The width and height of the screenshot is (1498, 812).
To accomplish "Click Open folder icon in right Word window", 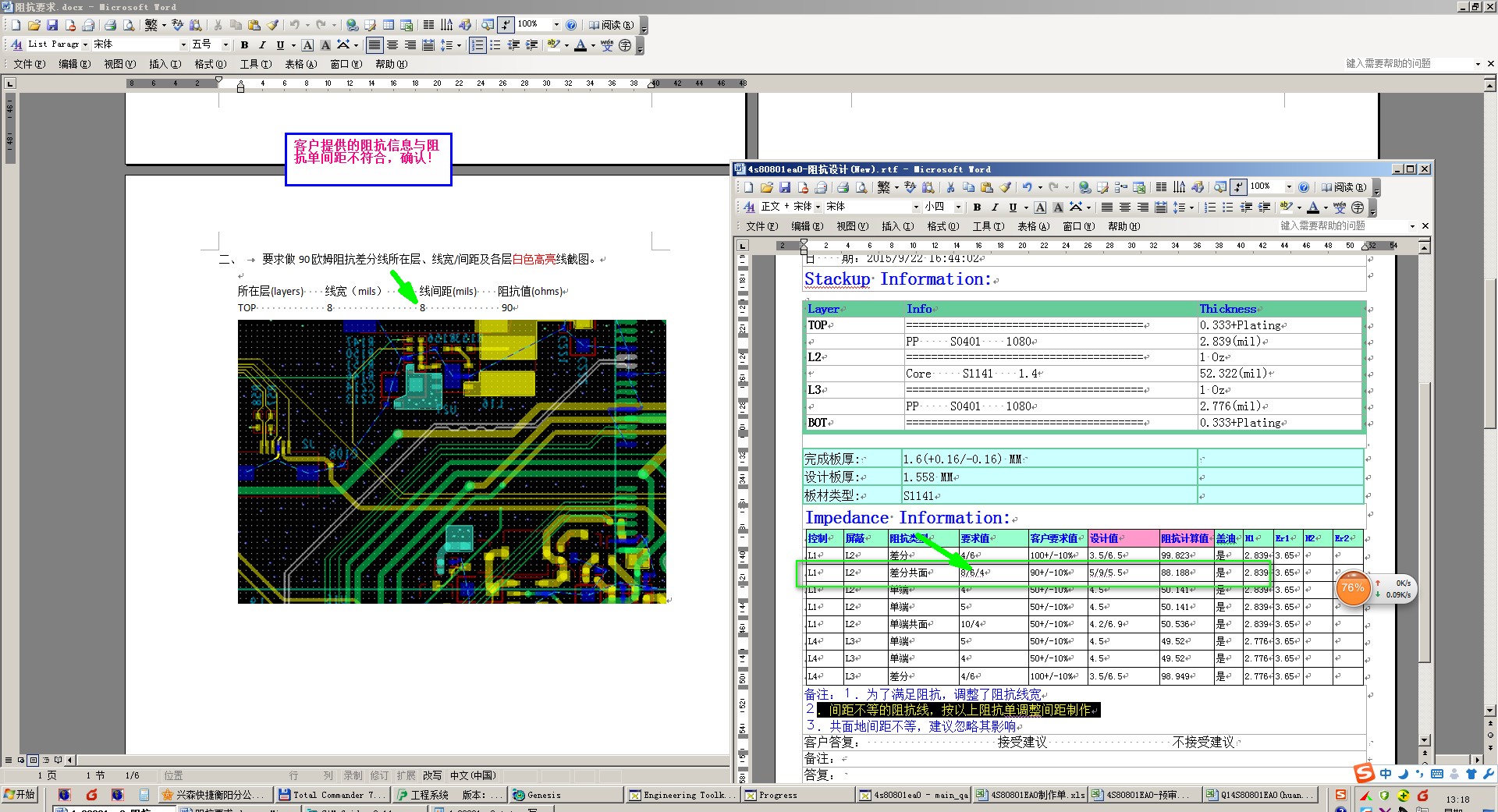I will [766, 187].
